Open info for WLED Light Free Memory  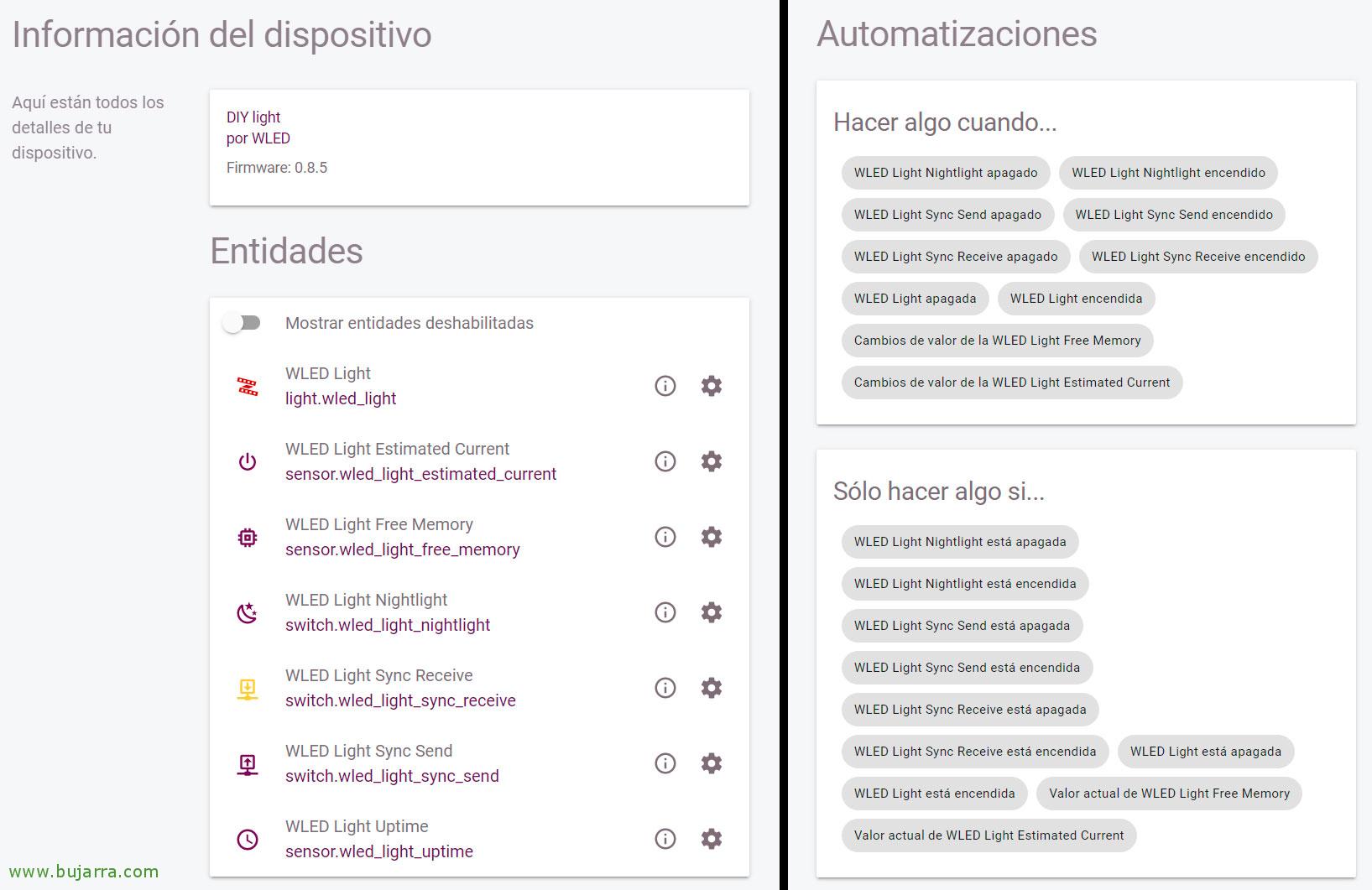tap(665, 537)
